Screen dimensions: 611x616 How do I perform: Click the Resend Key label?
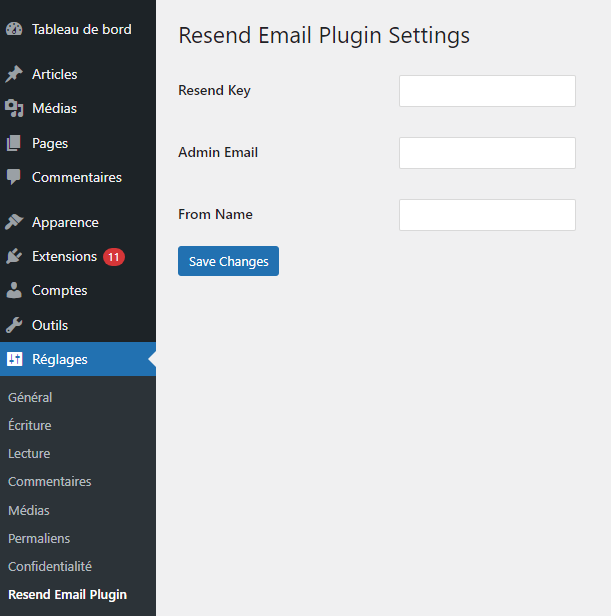click(214, 91)
